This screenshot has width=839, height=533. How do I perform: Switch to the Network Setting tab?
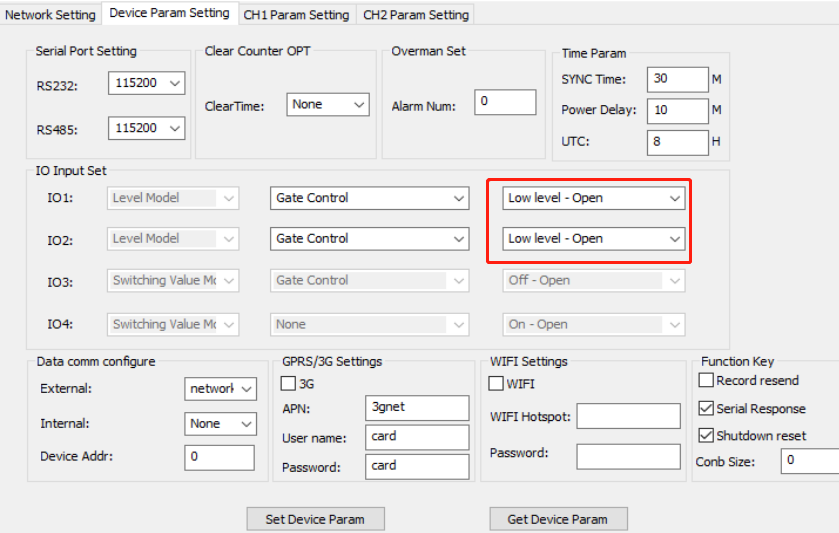coord(50,14)
